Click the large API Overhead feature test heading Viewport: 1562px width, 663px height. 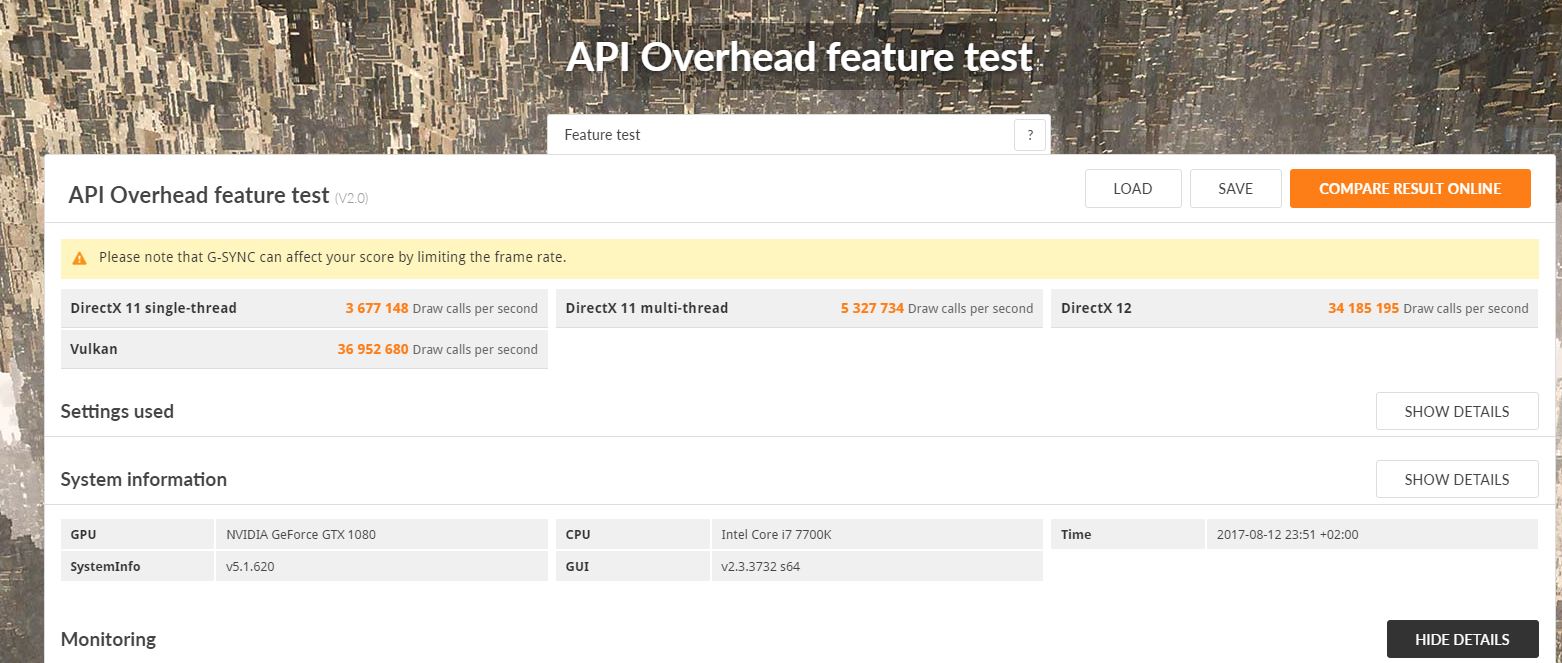pos(798,57)
